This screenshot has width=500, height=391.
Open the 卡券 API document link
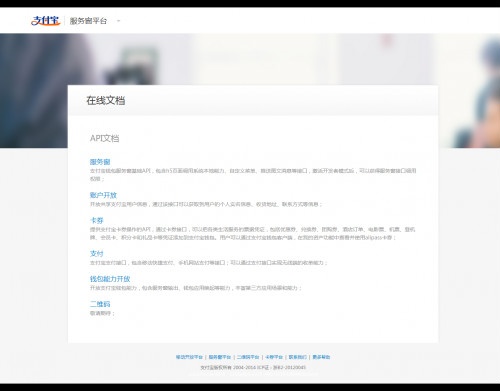96,220
